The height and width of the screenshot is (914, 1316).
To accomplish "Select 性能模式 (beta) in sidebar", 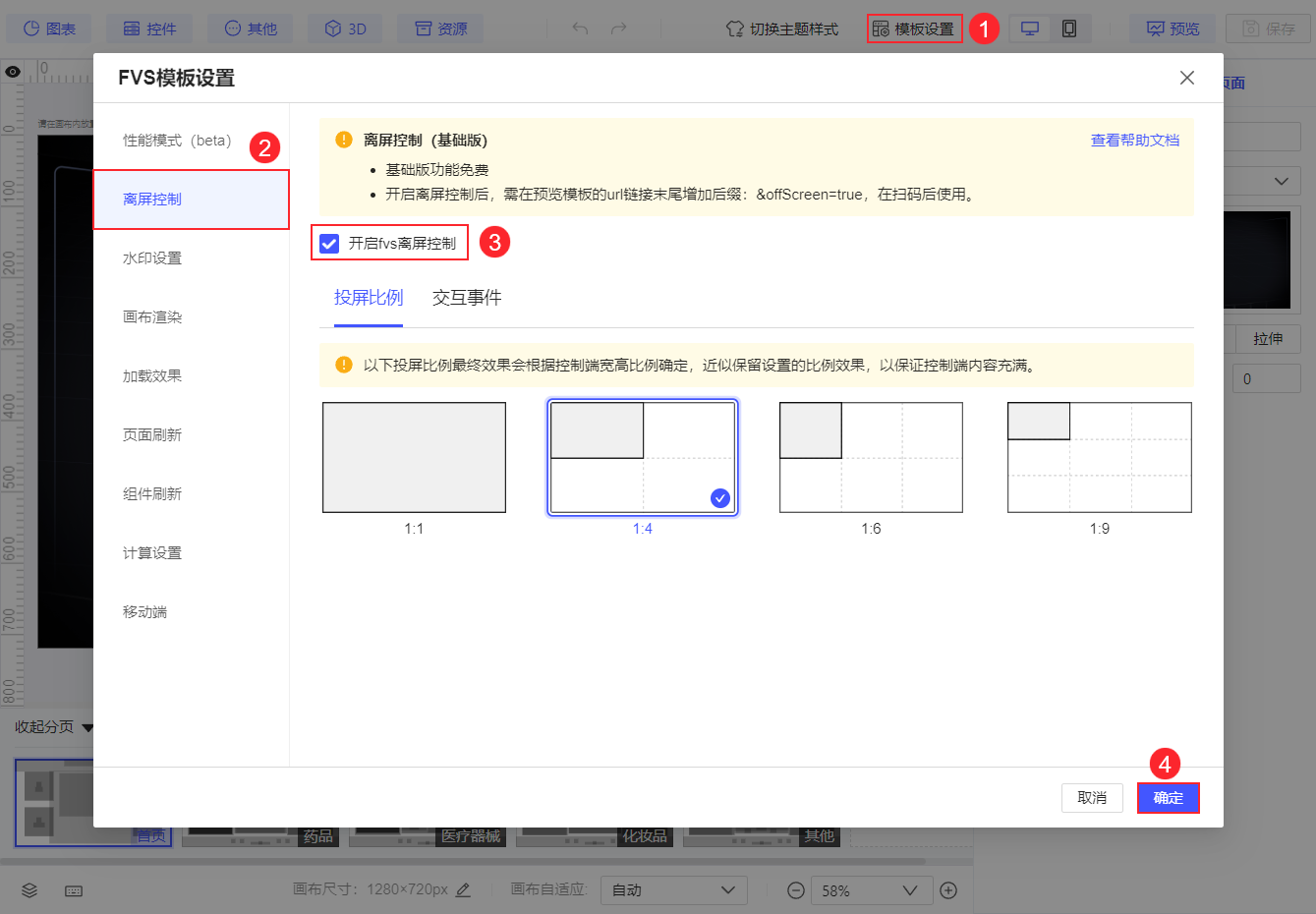I will tap(191, 141).
